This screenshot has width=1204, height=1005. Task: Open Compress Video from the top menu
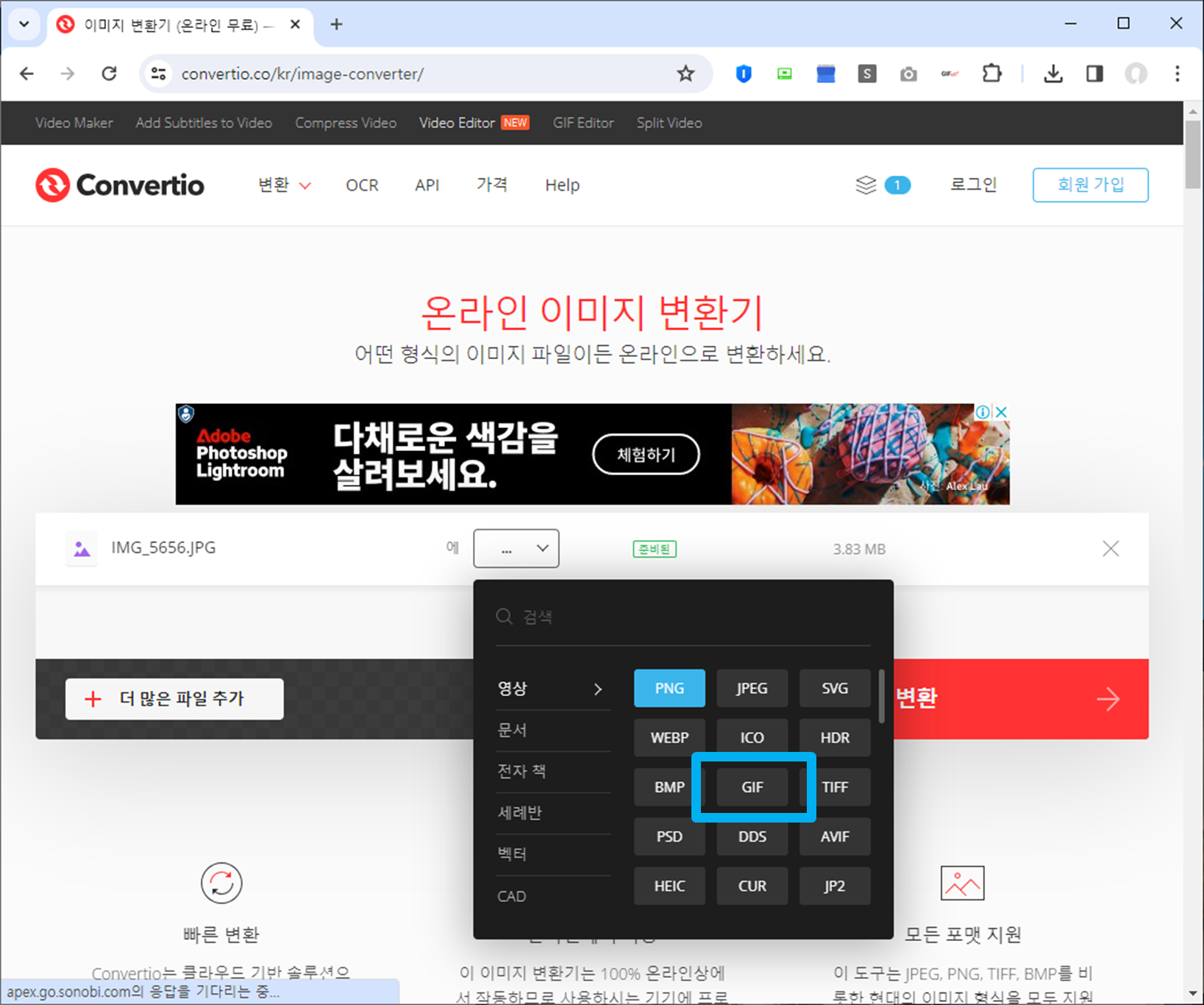tap(346, 123)
